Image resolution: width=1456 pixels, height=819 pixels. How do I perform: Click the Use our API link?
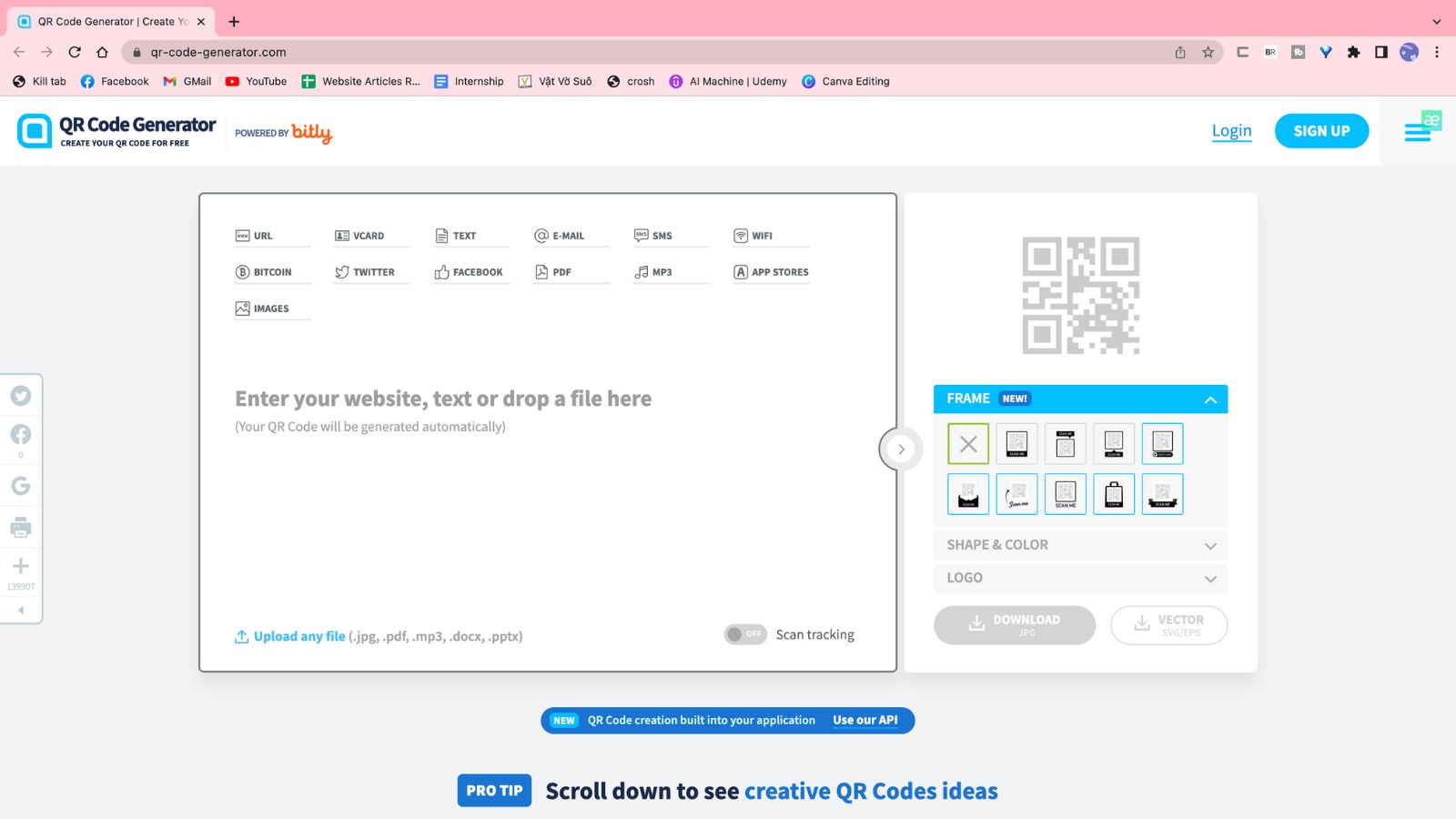tap(864, 720)
